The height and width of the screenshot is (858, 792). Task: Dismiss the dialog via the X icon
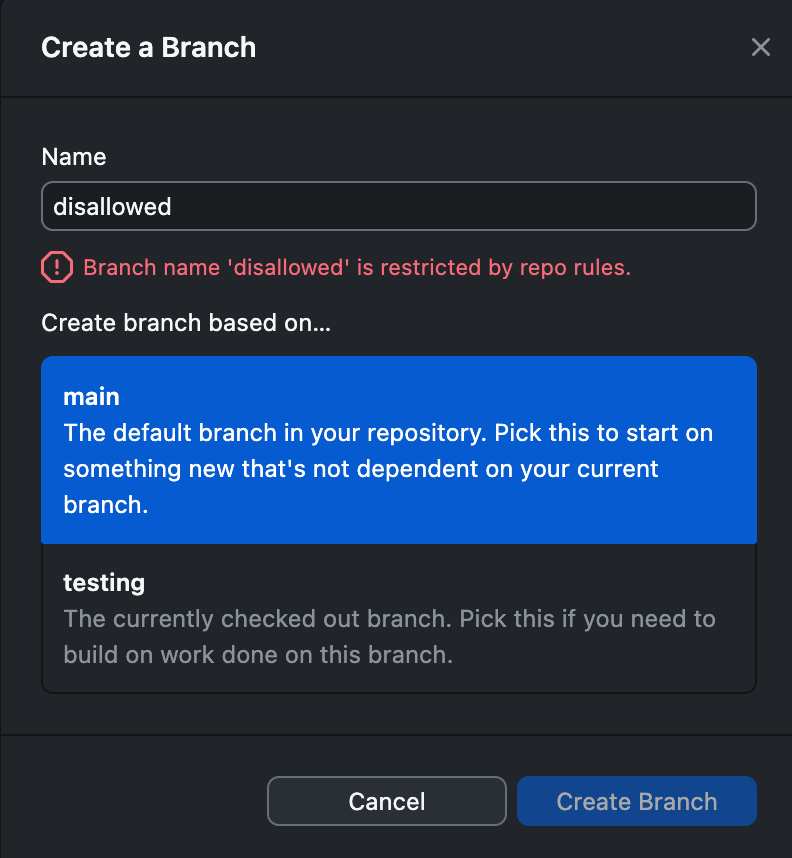tap(761, 47)
